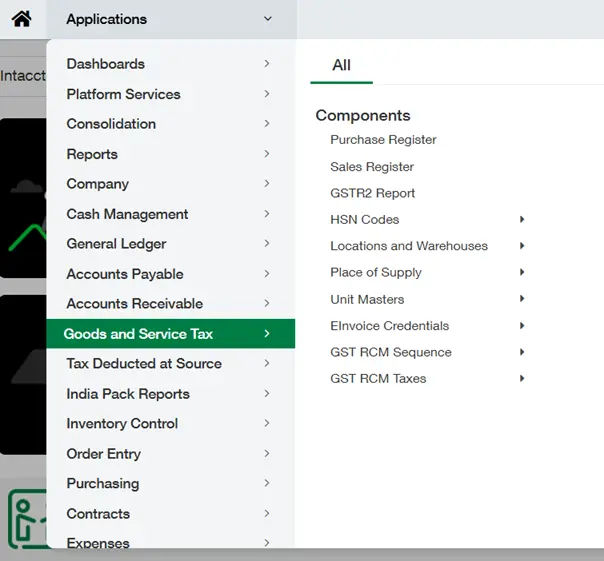Select Accounts Receivable menu item
This screenshot has width=604, height=561.
(134, 304)
